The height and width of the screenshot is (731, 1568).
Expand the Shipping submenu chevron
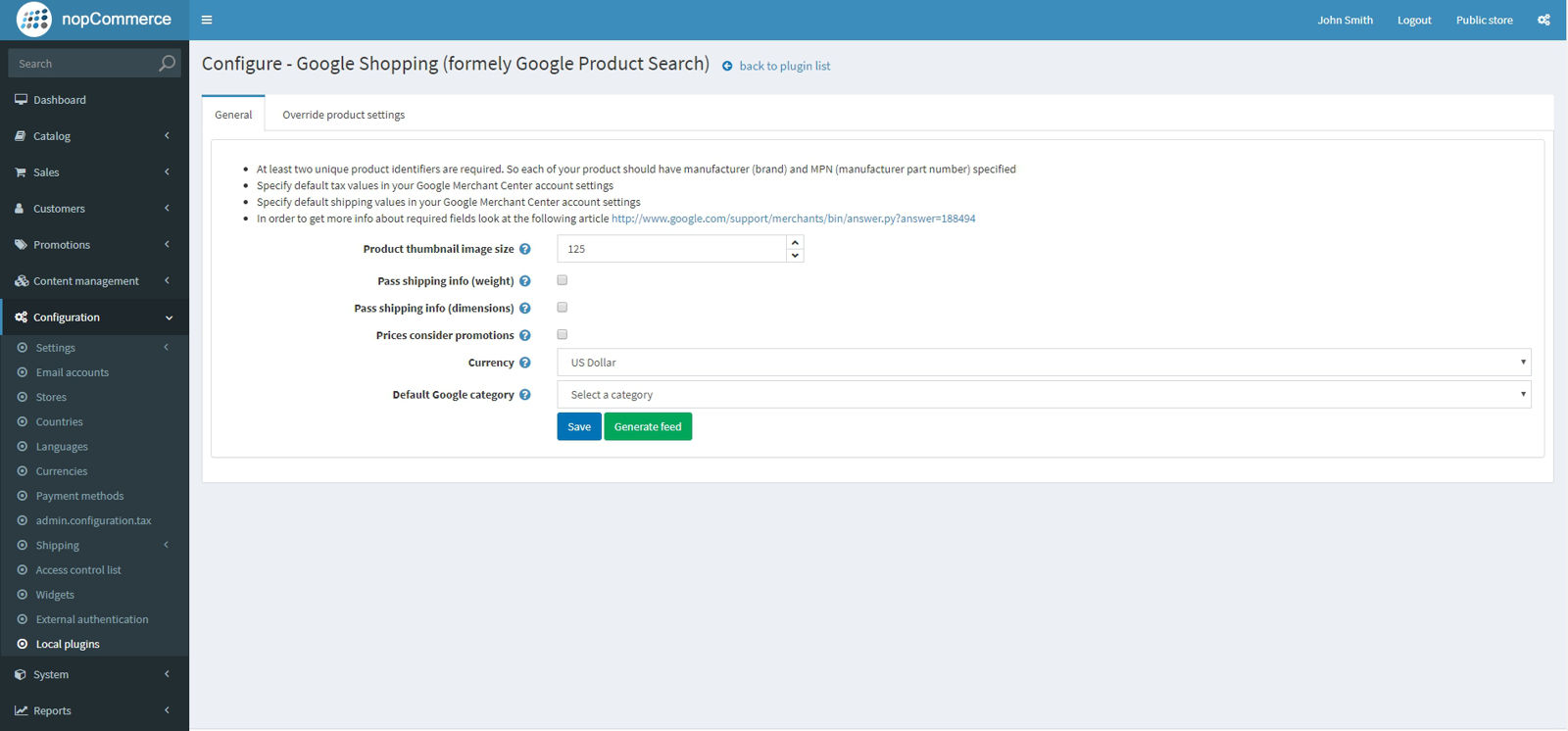pos(167,546)
